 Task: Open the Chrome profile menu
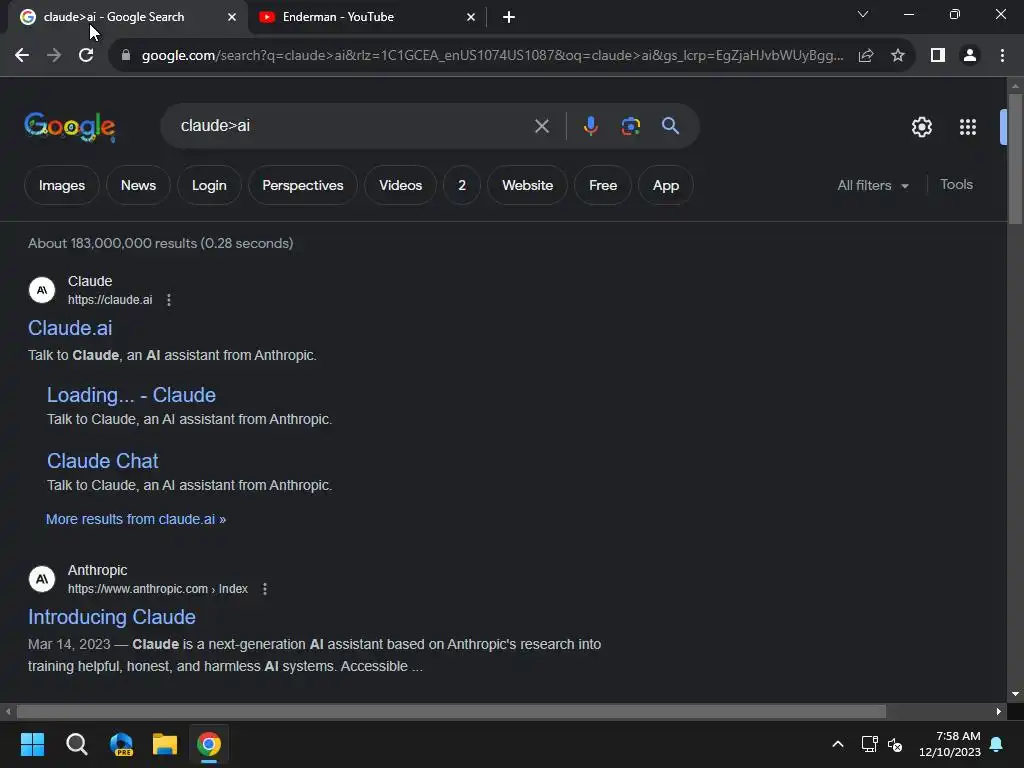(970, 56)
